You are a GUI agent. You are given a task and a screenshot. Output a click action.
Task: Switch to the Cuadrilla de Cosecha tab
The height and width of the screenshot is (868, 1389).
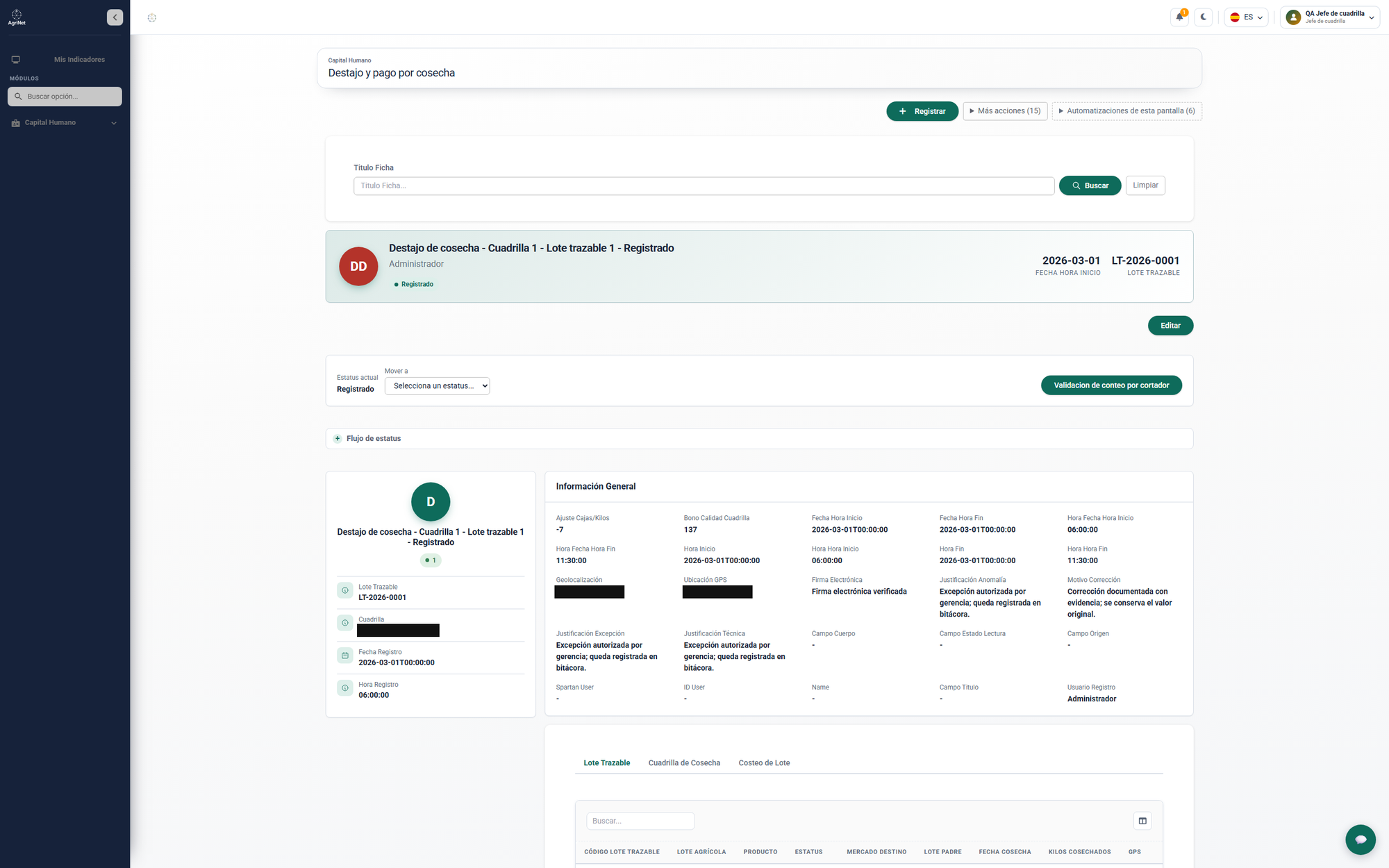coord(684,763)
